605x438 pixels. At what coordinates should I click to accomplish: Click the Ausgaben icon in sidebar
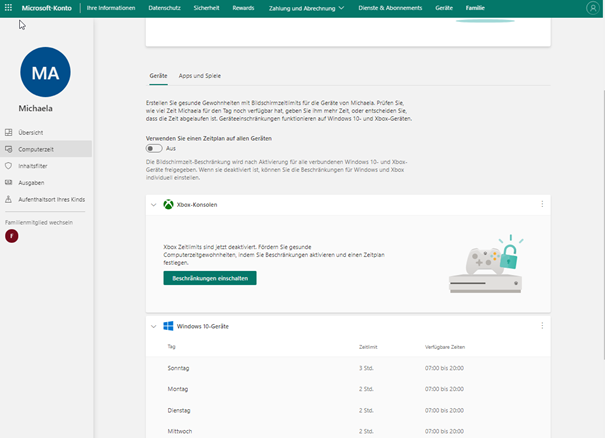(x=9, y=183)
